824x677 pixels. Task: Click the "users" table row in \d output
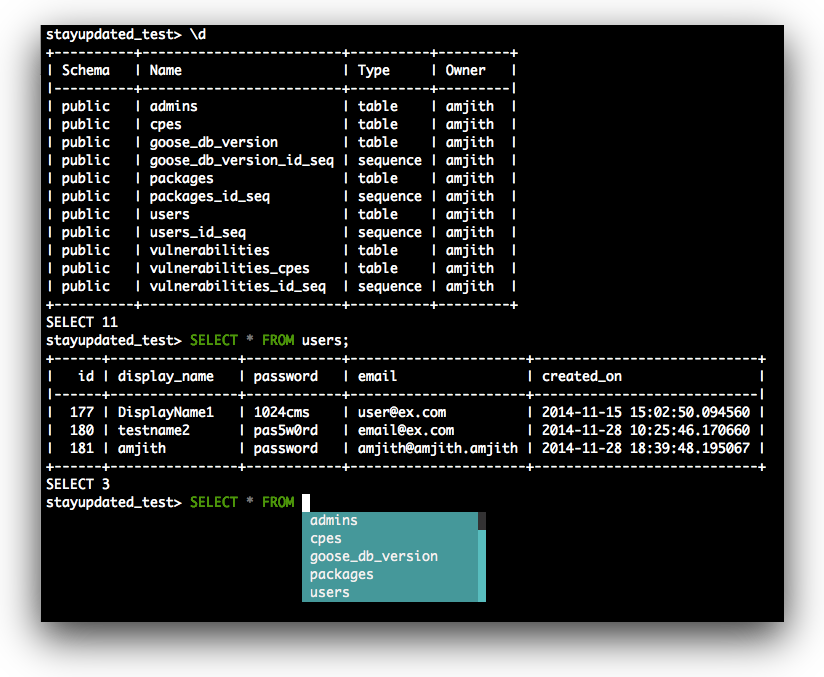(168, 214)
